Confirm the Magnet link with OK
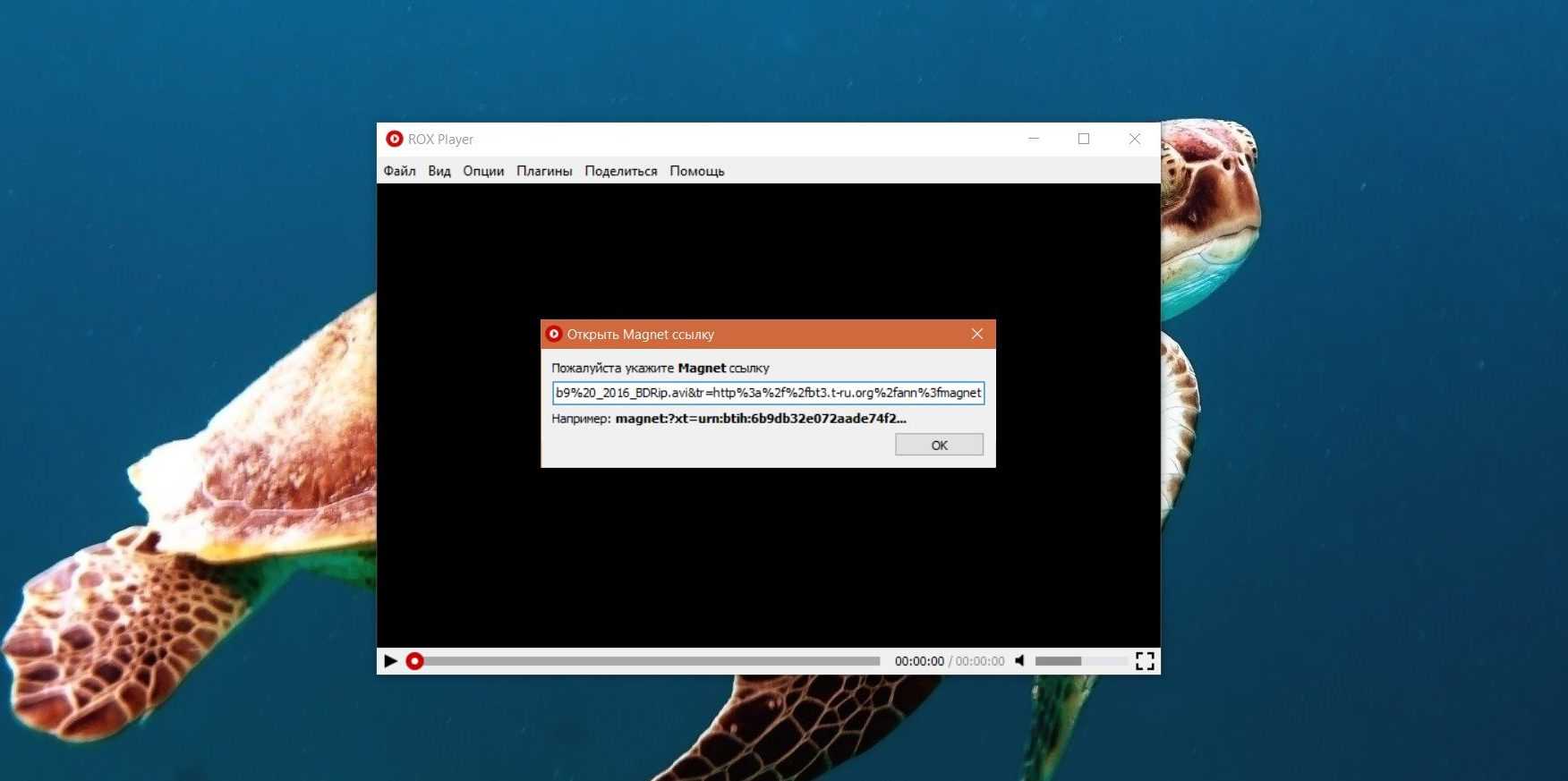1568x781 pixels. coord(939,445)
